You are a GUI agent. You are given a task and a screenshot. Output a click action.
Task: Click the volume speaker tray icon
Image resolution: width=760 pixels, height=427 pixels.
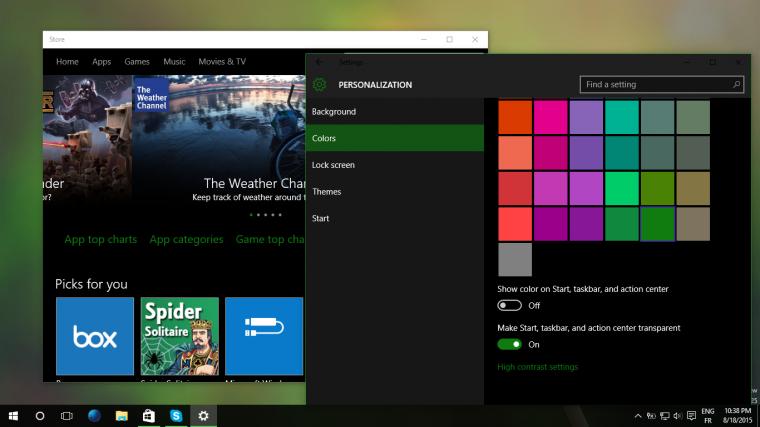pos(678,416)
